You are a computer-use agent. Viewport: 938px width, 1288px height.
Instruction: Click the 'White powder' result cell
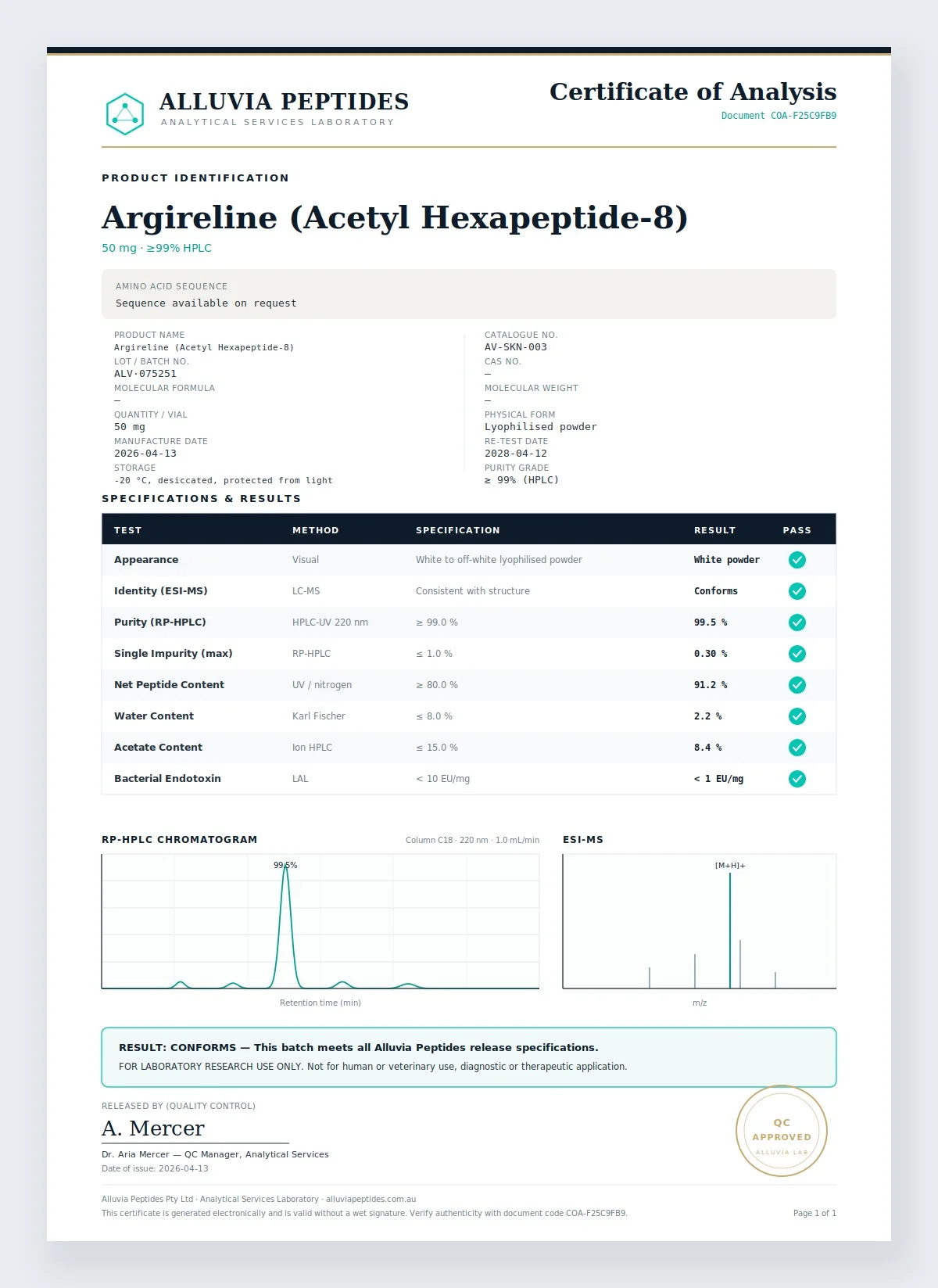pos(727,560)
